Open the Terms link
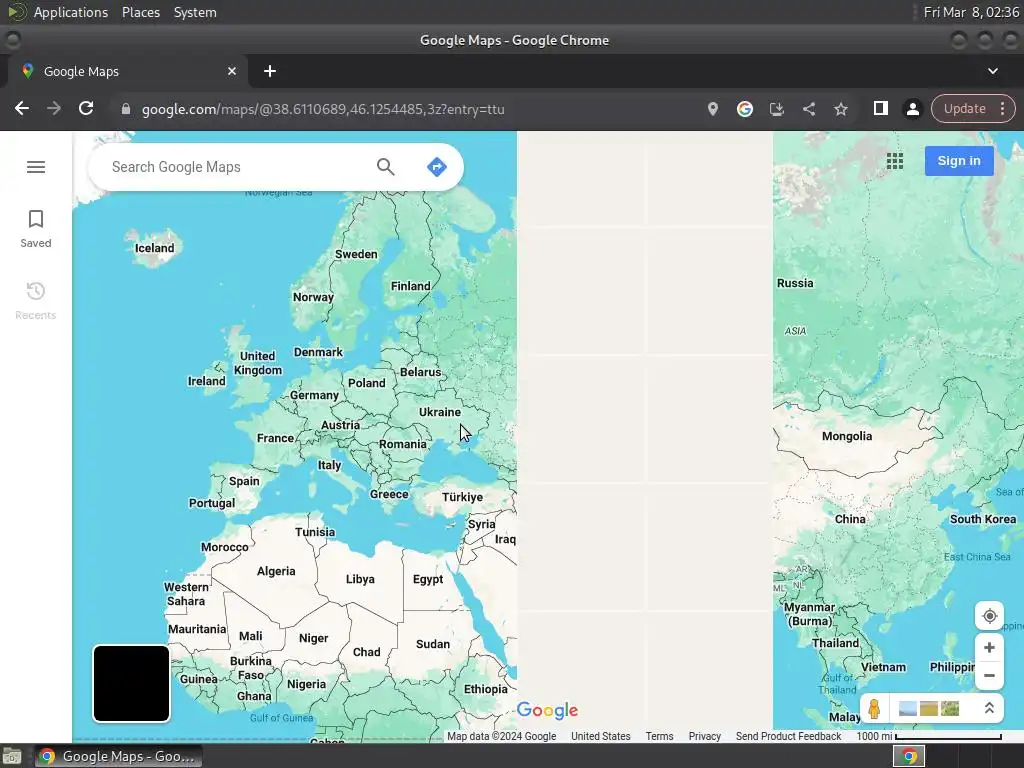 tap(659, 736)
